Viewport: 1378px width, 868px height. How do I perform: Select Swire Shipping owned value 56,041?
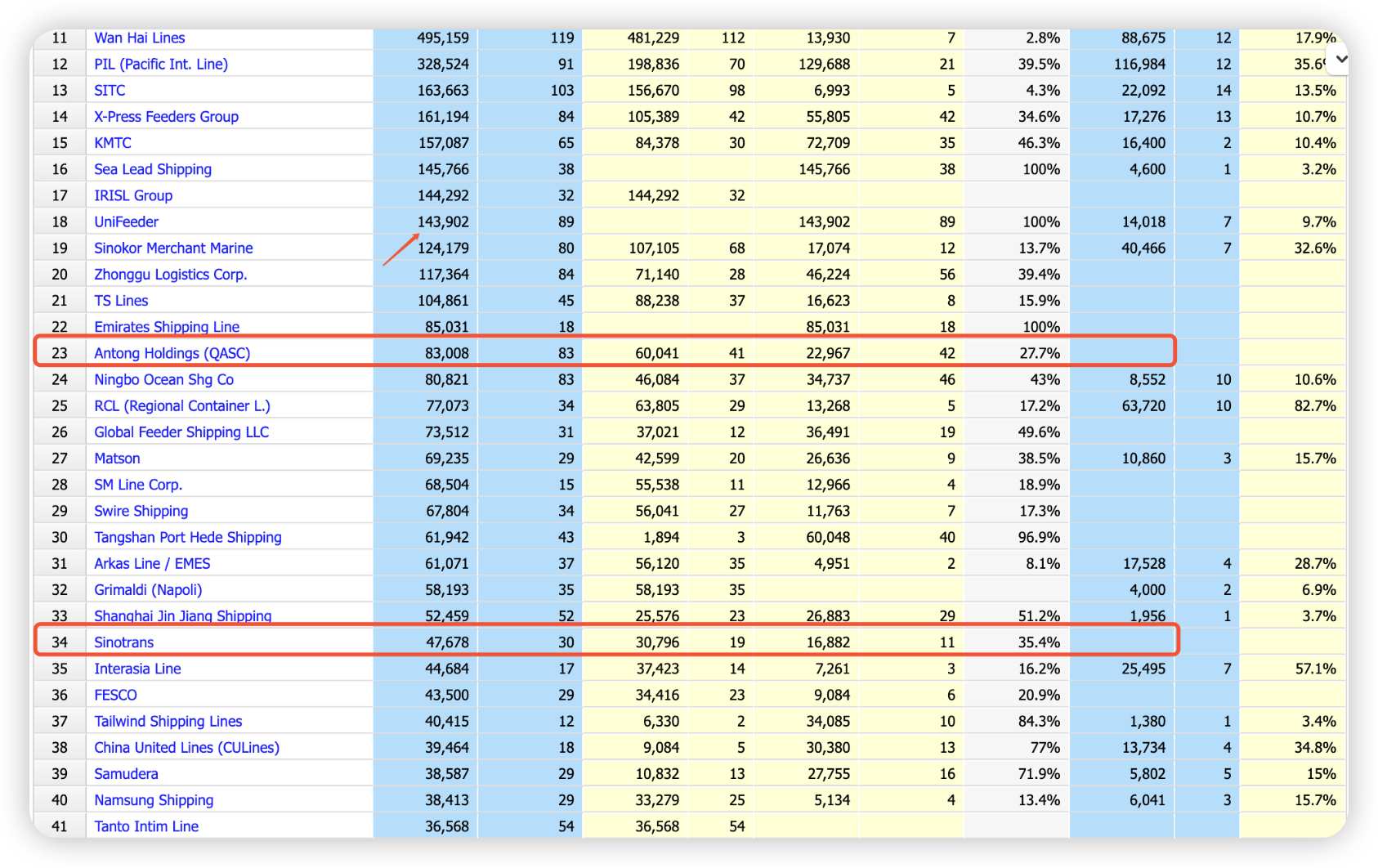tap(657, 511)
